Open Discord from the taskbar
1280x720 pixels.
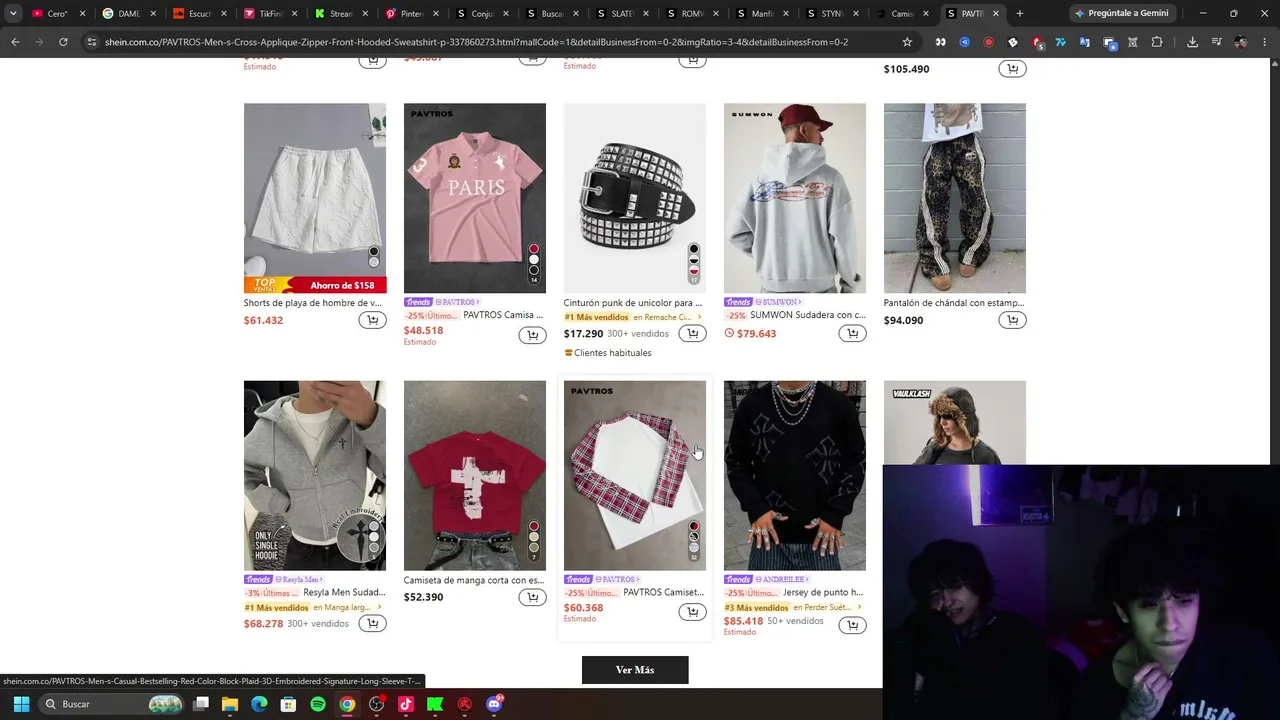point(494,704)
